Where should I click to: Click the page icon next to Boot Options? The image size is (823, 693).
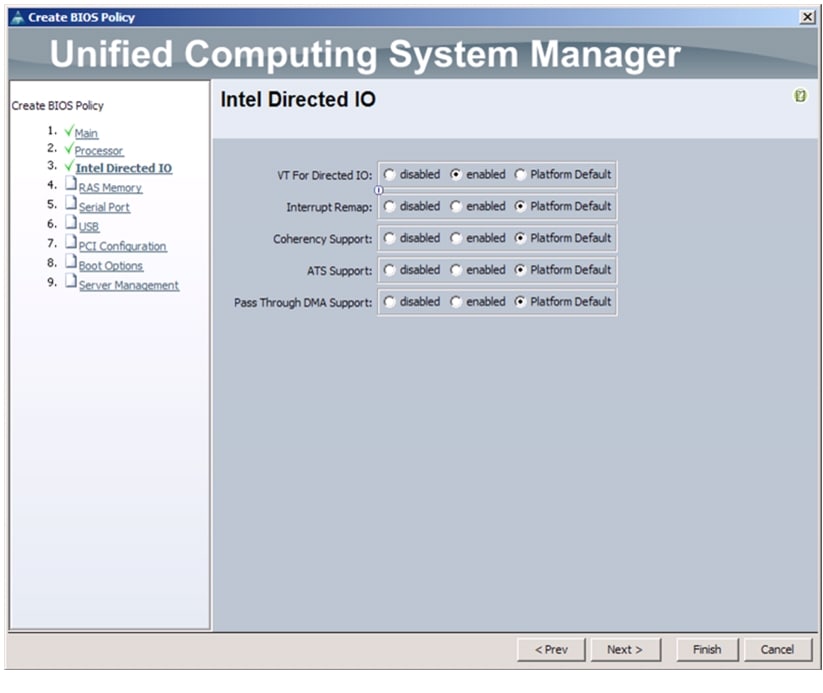[x=71, y=261]
